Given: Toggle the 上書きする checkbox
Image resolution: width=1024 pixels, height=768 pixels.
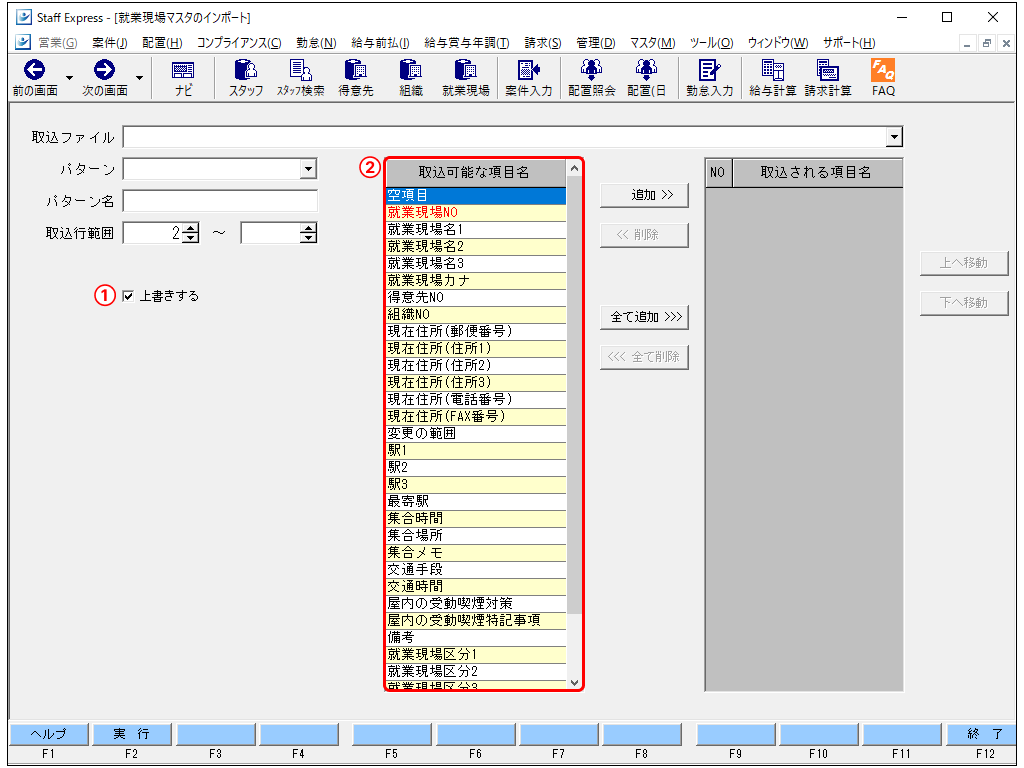Looking at the screenshot, I should click(x=128, y=296).
